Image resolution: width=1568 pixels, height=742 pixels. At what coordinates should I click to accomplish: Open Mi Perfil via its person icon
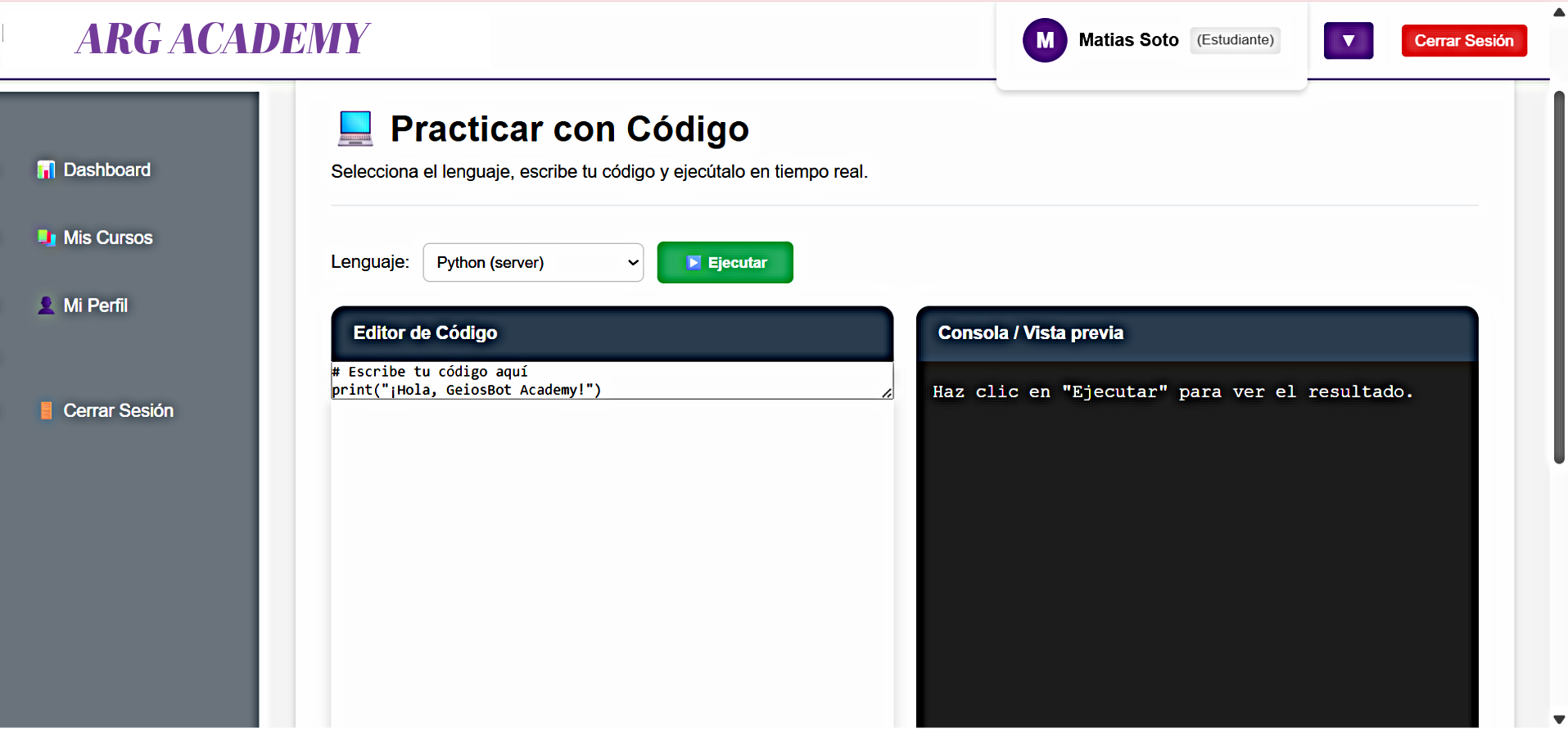[46, 305]
